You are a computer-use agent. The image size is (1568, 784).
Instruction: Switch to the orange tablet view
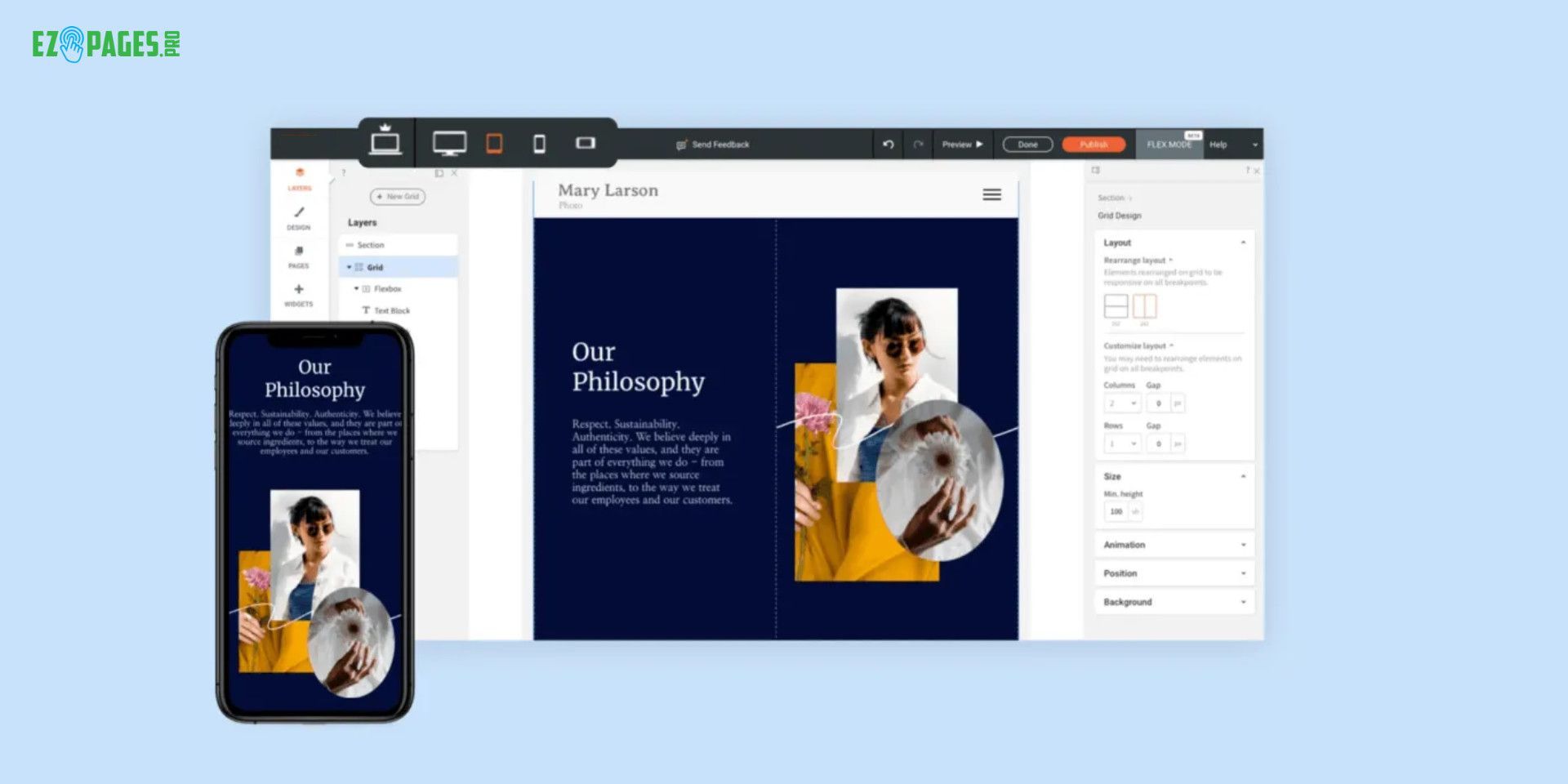coord(494,144)
